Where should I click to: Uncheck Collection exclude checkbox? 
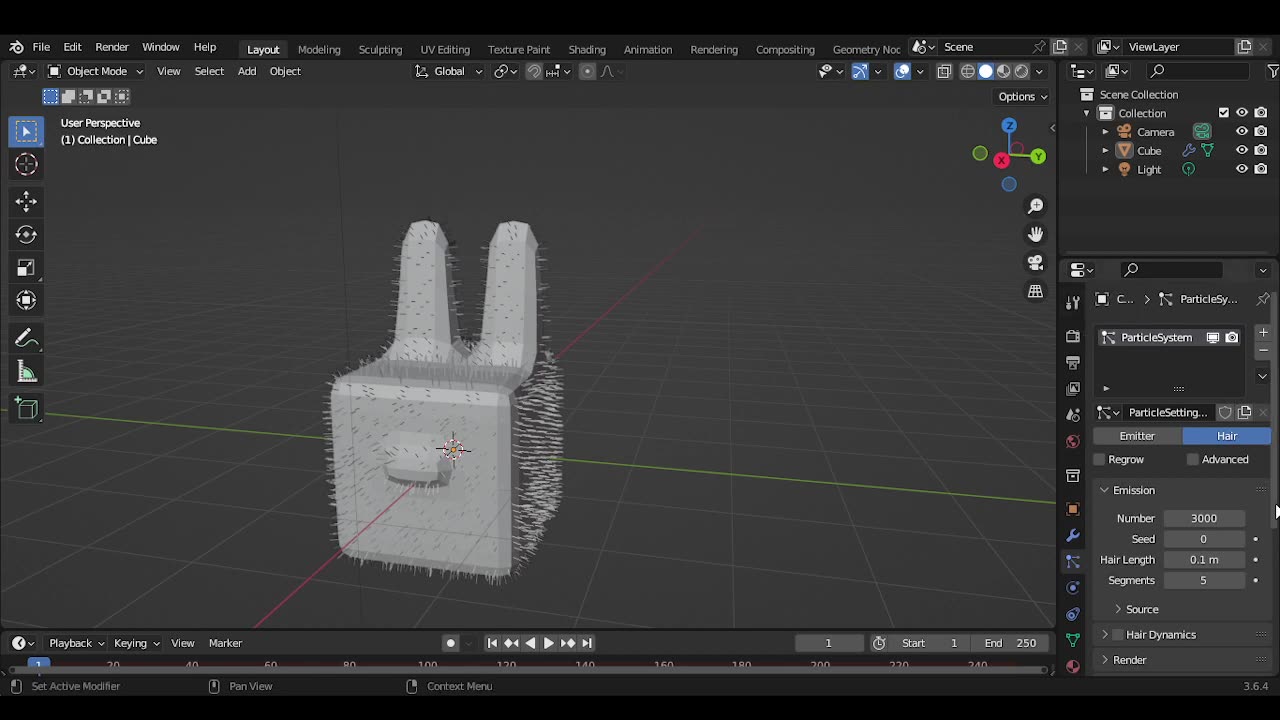(1224, 113)
